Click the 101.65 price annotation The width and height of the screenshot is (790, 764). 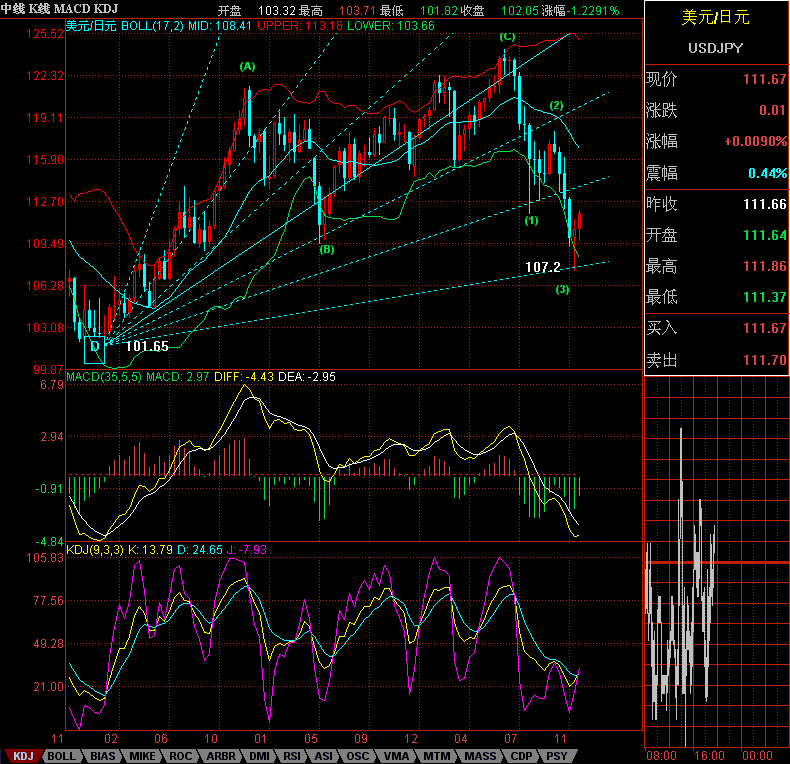(x=147, y=346)
